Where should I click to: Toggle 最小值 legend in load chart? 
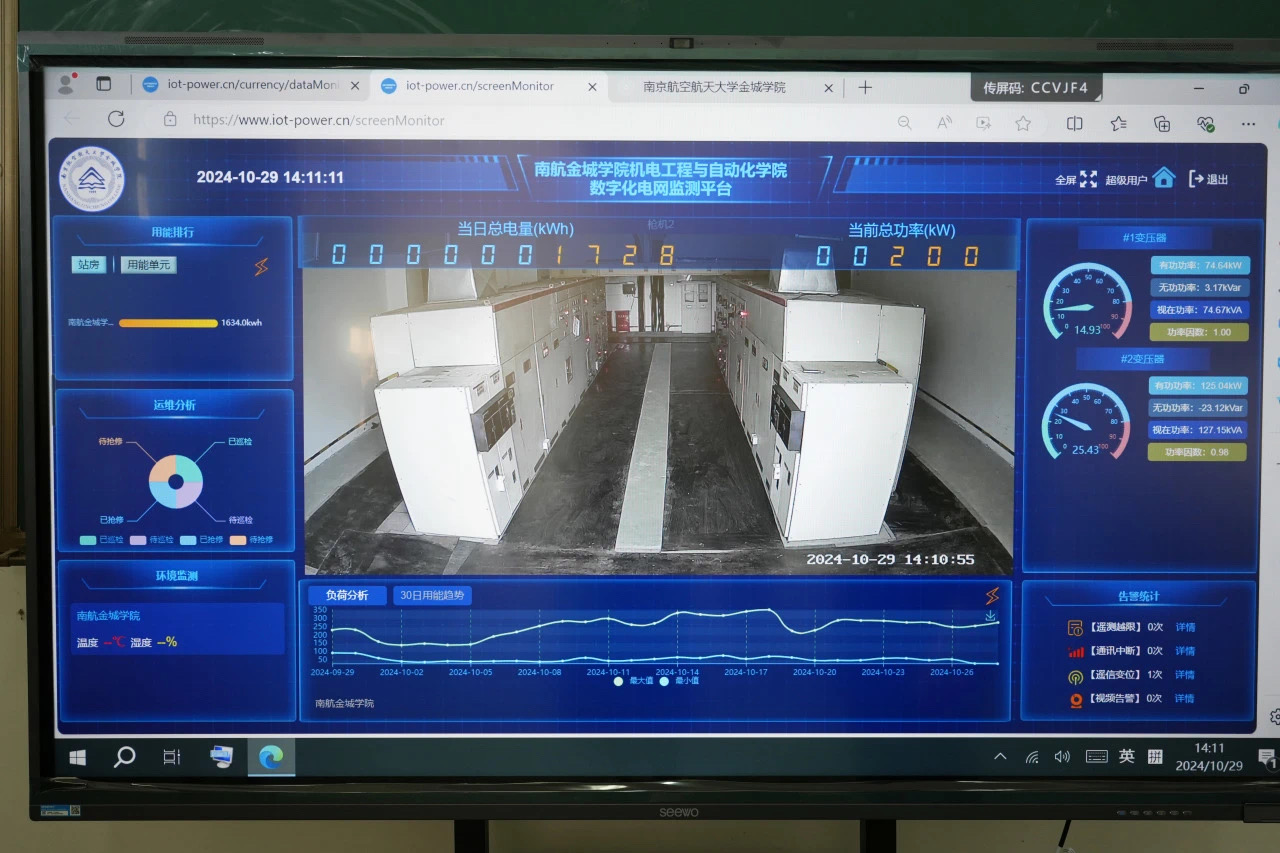click(x=679, y=680)
